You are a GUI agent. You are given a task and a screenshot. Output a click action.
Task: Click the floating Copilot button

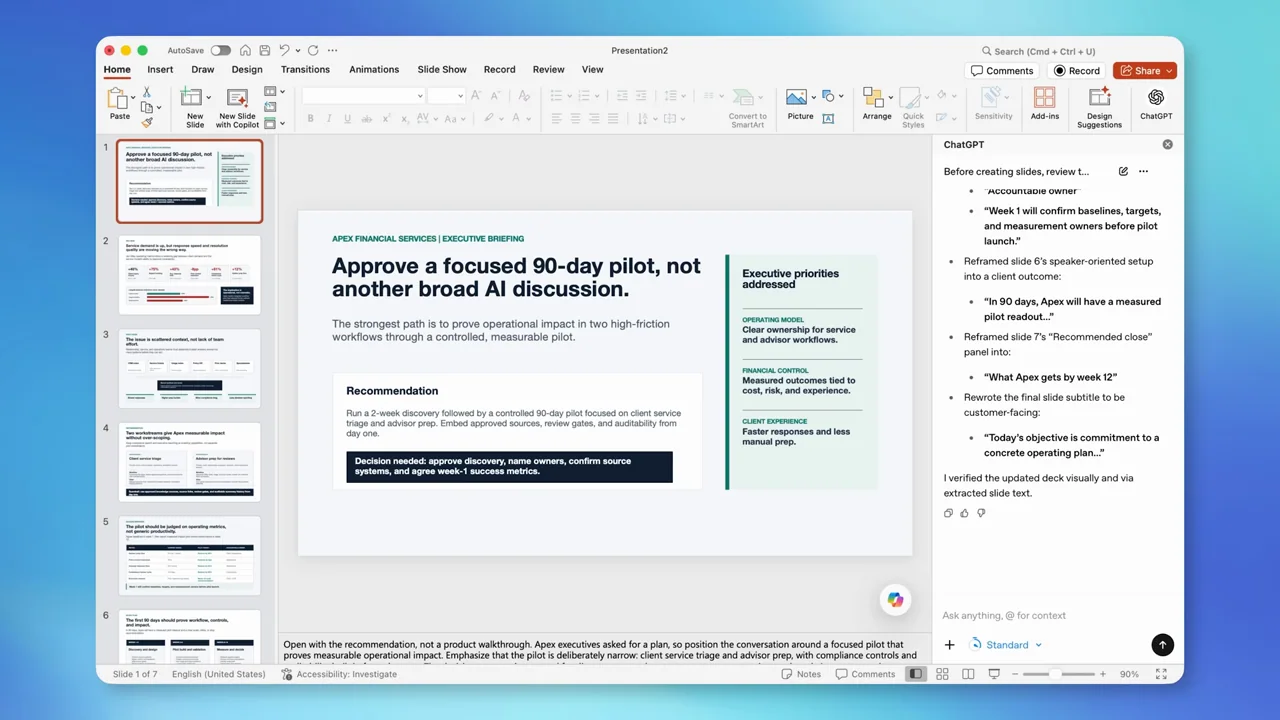tap(895, 599)
